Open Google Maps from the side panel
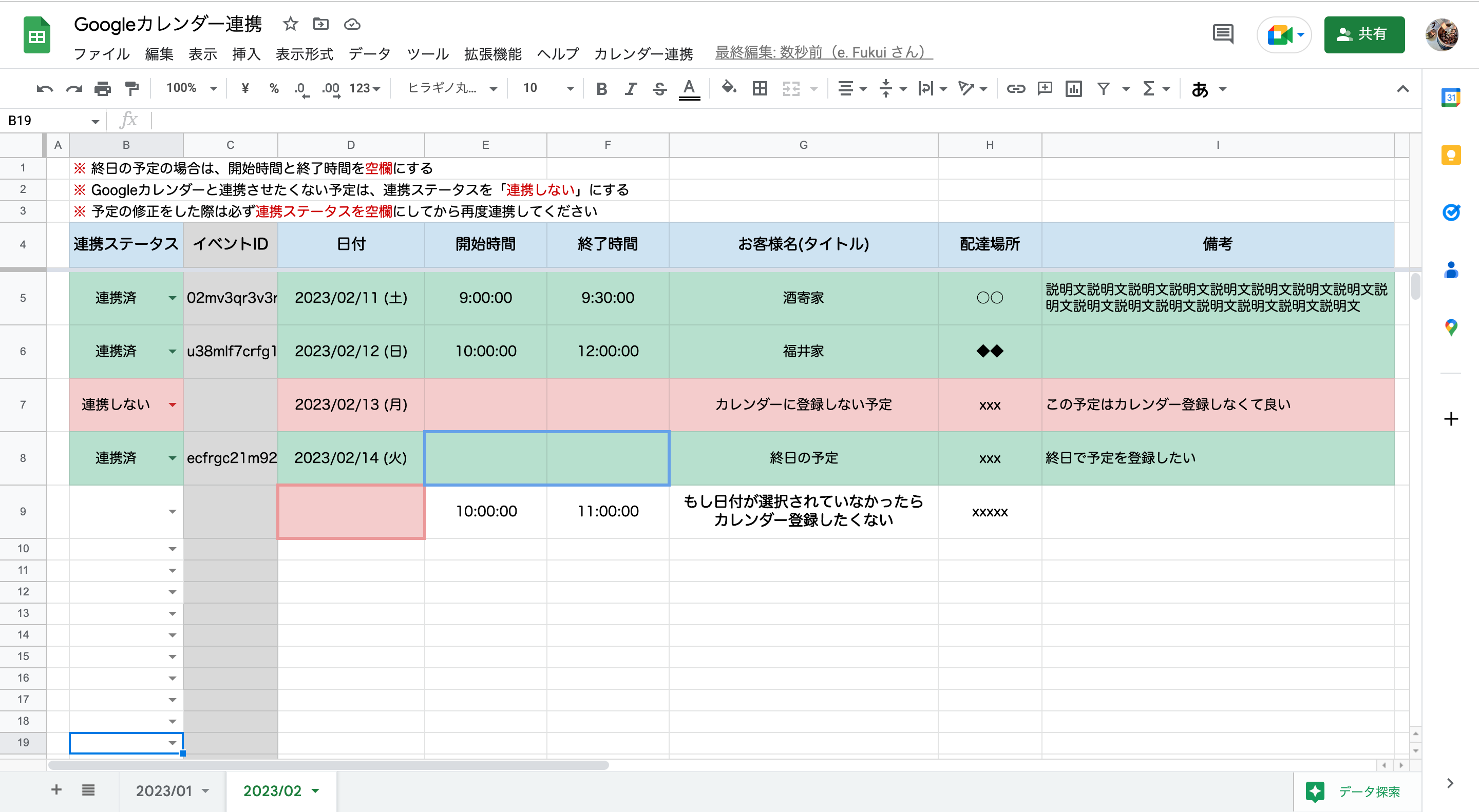This screenshot has width=1479, height=812. [x=1451, y=327]
